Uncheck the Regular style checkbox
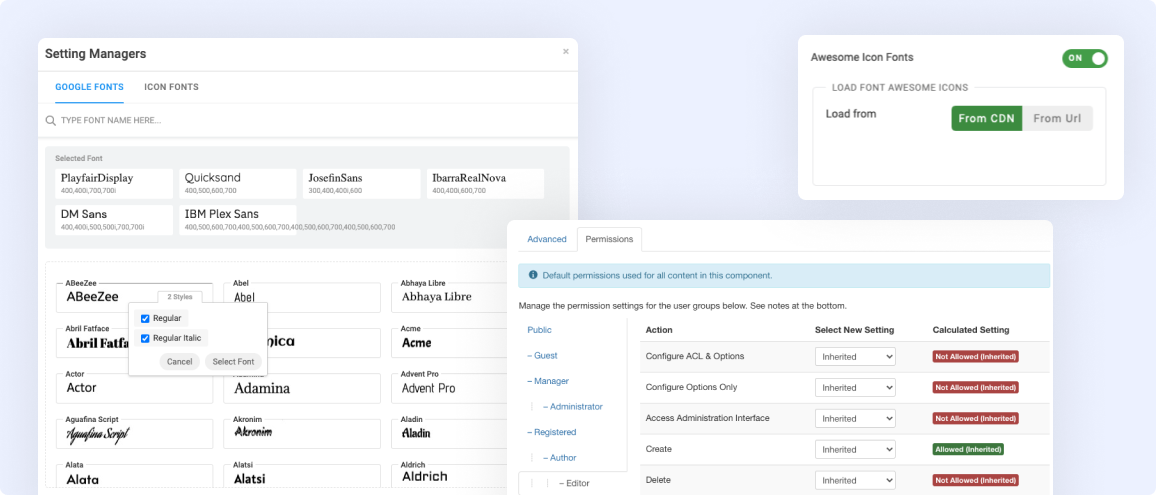Viewport: 1156px width, 495px height. point(145,318)
